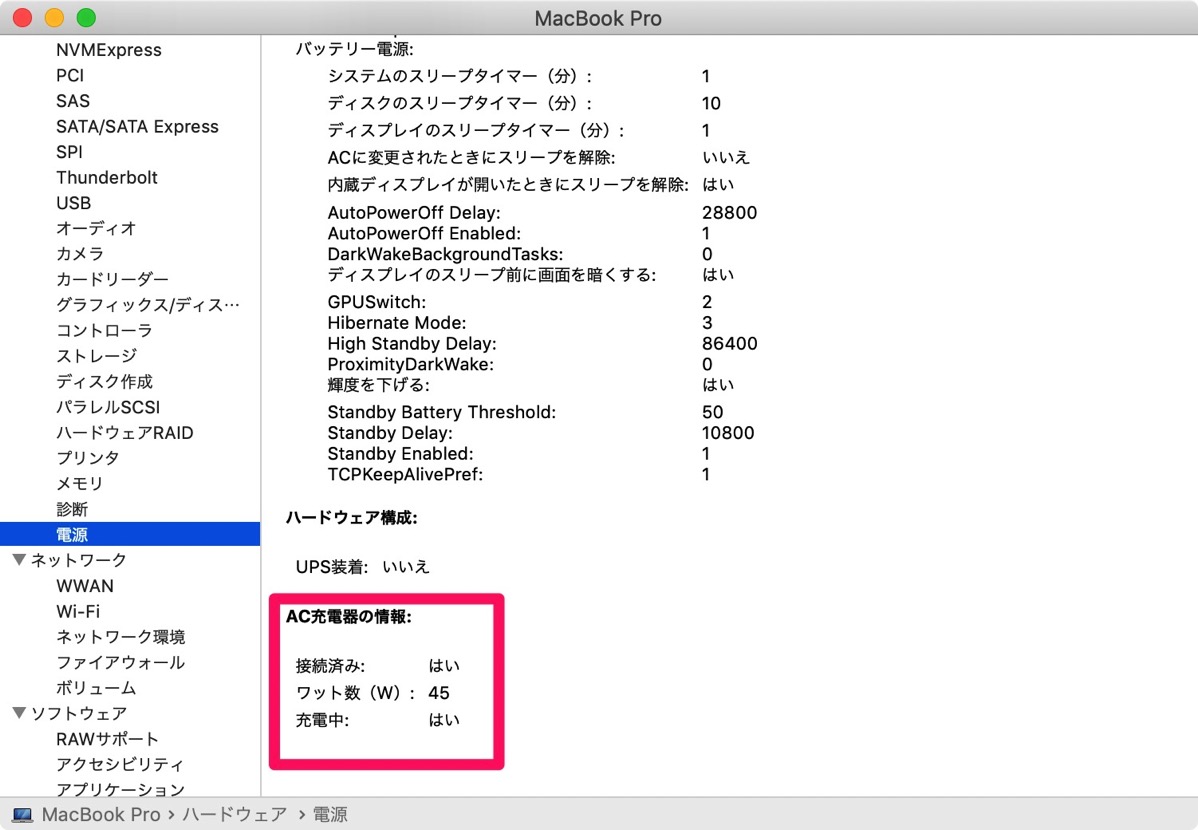Click the GPUSwitch label
The height and width of the screenshot is (830, 1198).
coord(377,302)
